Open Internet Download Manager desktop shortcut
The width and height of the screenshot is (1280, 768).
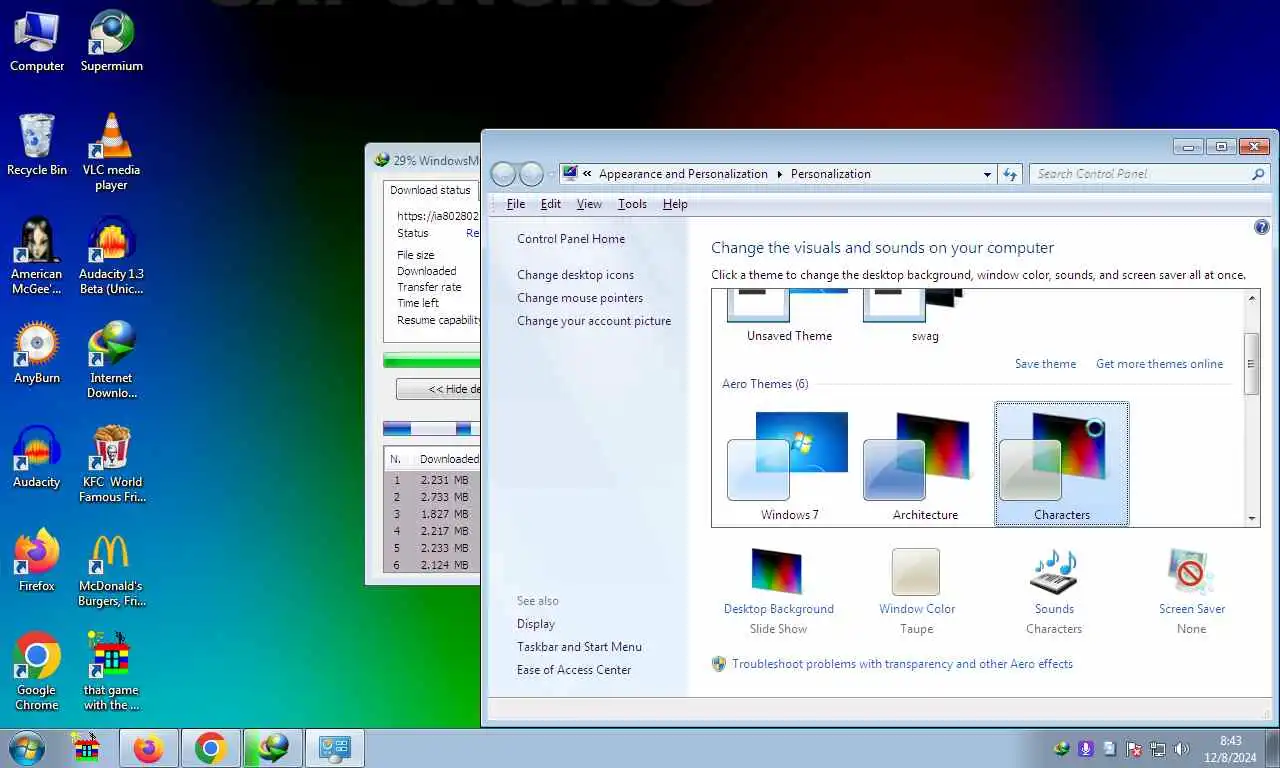(x=111, y=360)
